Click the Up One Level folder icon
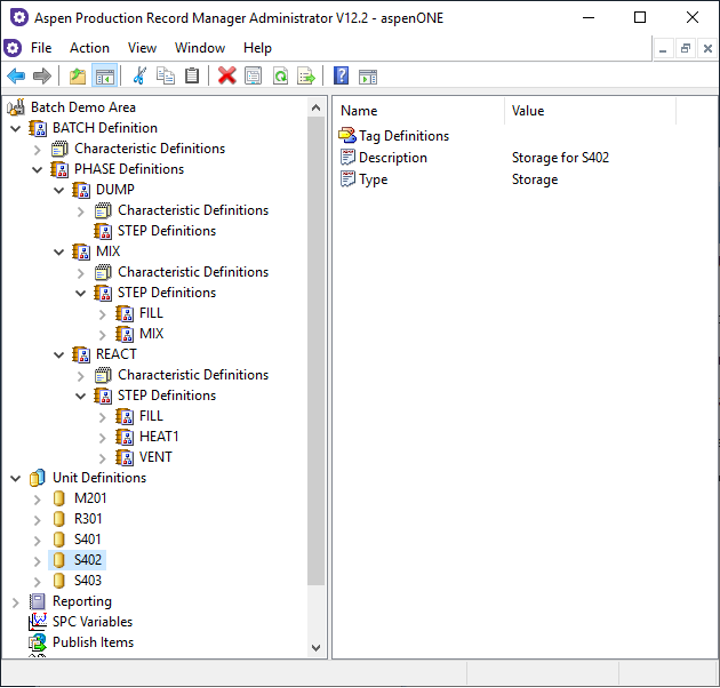The width and height of the screenshot is (720, 688). (x=78, y=76)
